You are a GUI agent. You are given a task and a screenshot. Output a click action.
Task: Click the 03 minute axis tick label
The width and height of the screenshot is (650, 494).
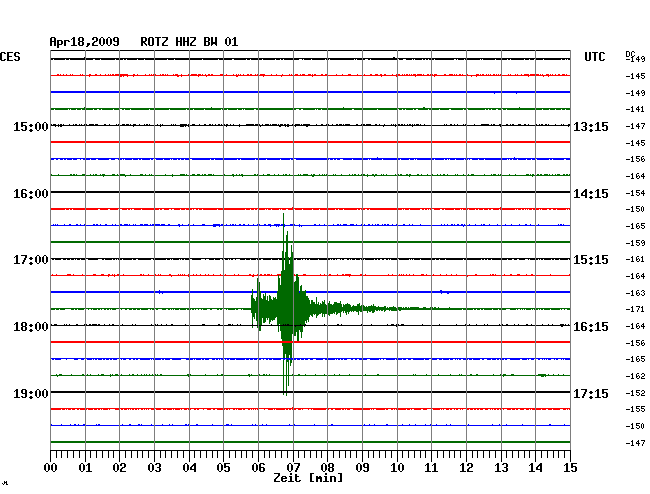(x=154, y=467)
